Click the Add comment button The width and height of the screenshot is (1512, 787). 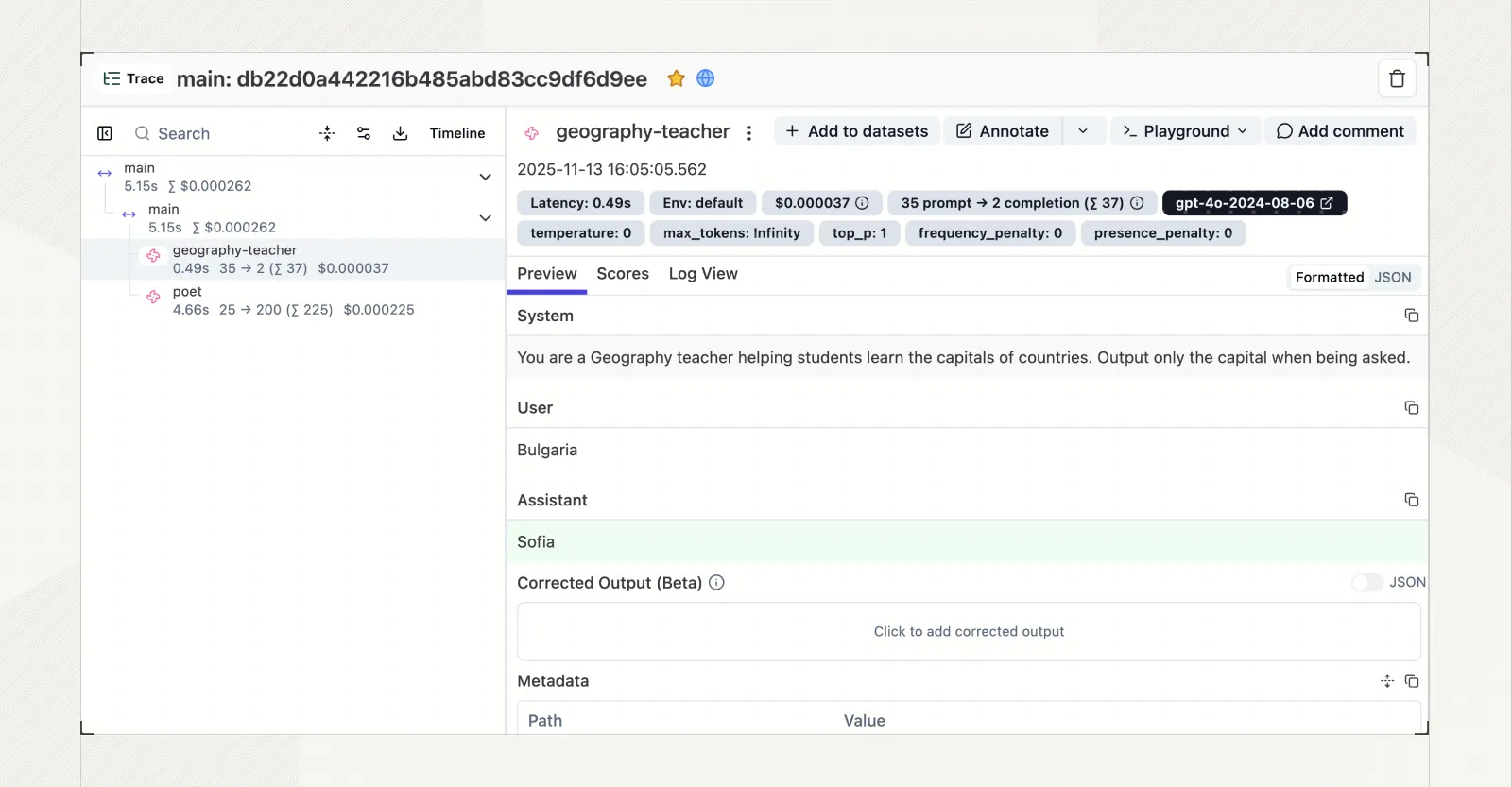(1340, 131)
